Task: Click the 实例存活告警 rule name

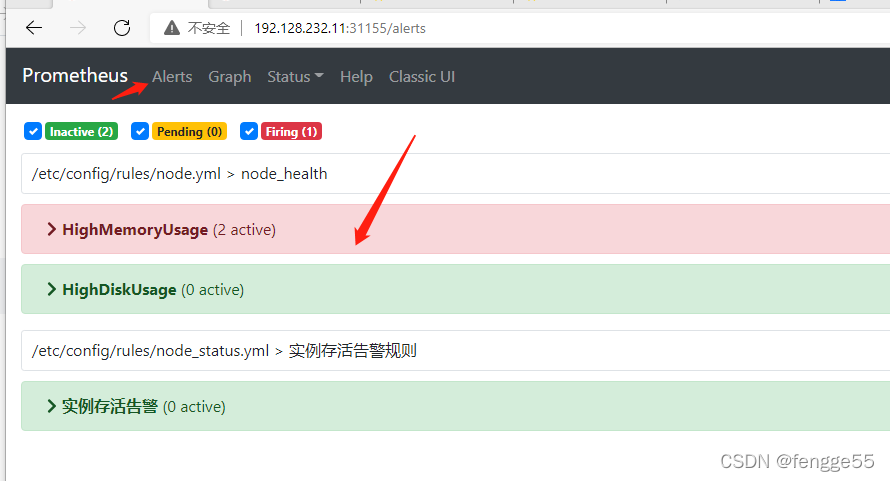Action: point(110,407)
